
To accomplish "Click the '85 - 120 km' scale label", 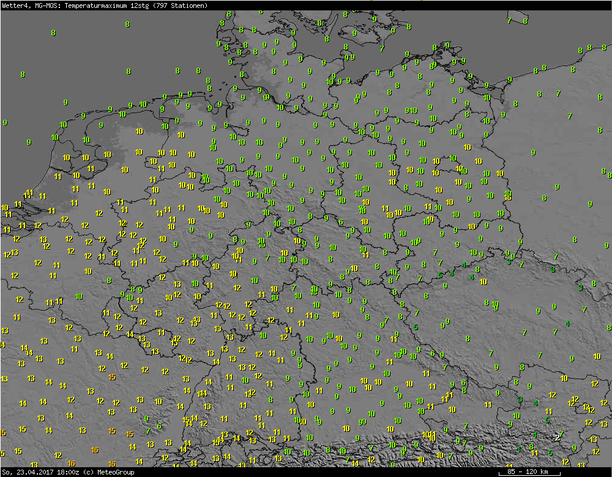I will [528, 471].
